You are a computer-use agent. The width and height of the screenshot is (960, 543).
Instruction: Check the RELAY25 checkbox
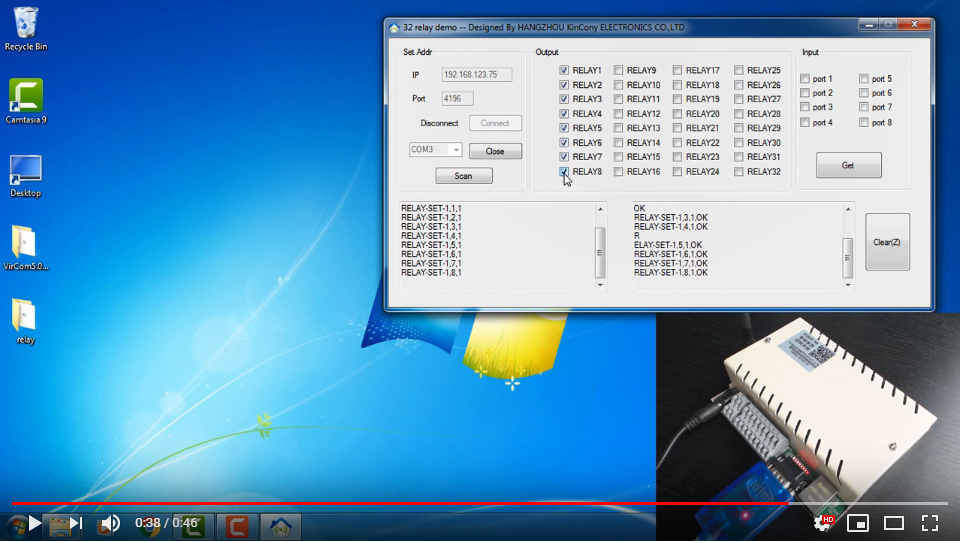pos(738,70)
